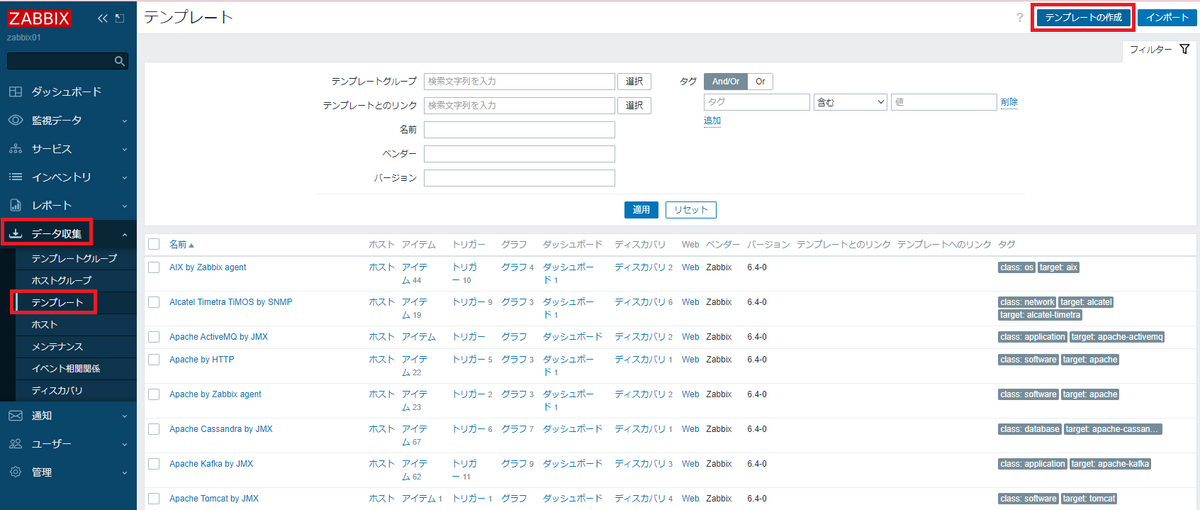Click the search magnifier icon in sidebar
Screen dimensions: 1200x510
(120, 61)
